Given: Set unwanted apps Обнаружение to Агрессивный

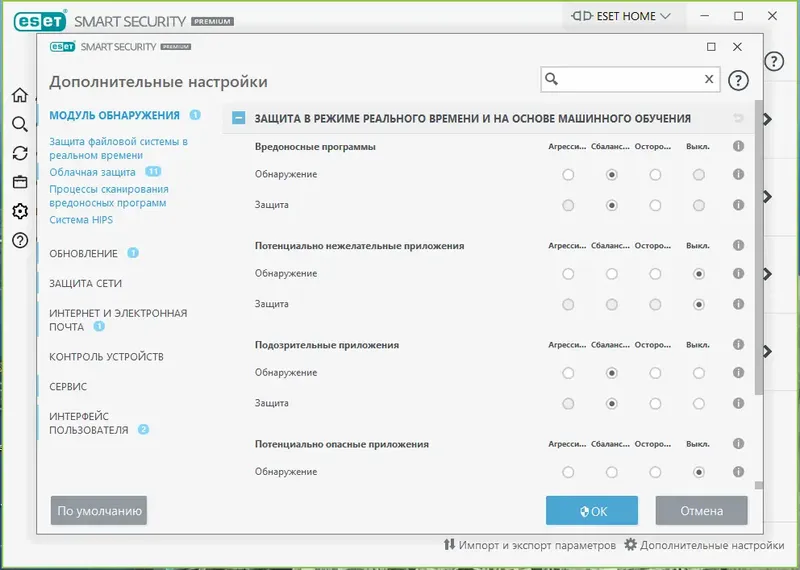Looking at the screenshot, I should 568,274.
